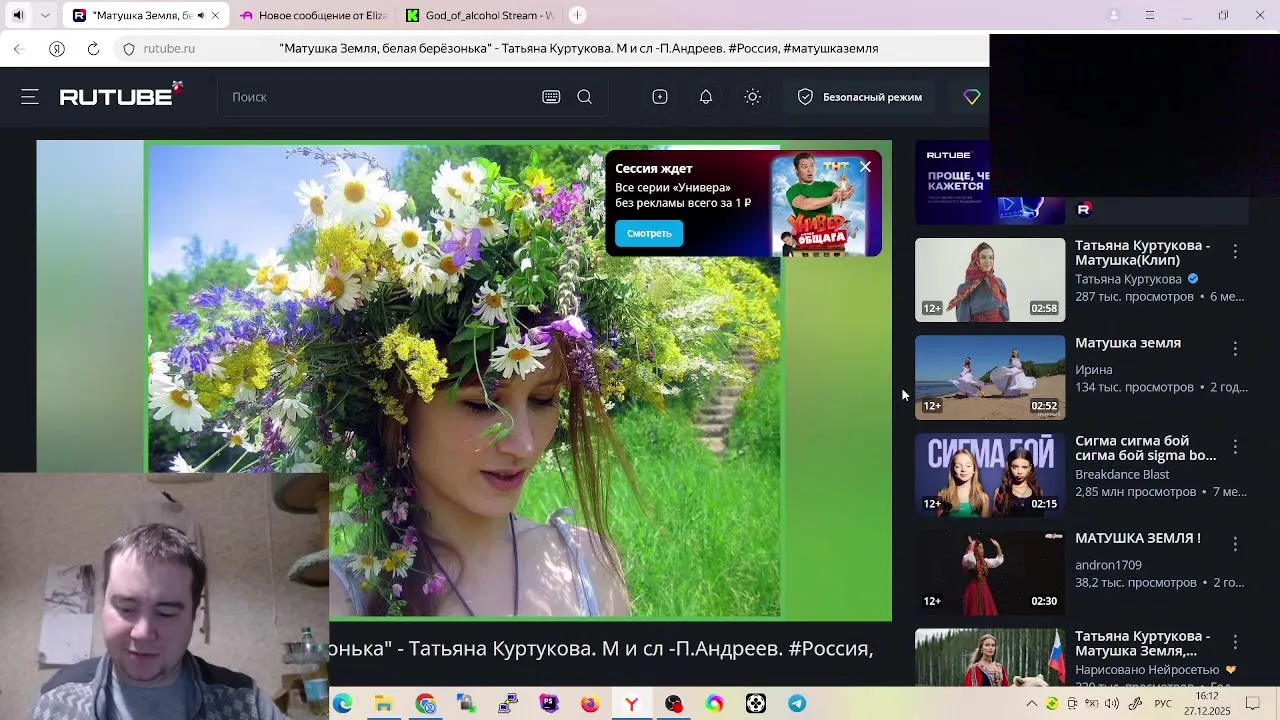Click the RUTUBE logo
This screenshot has height=720, width=1280.
pos(120,95)
